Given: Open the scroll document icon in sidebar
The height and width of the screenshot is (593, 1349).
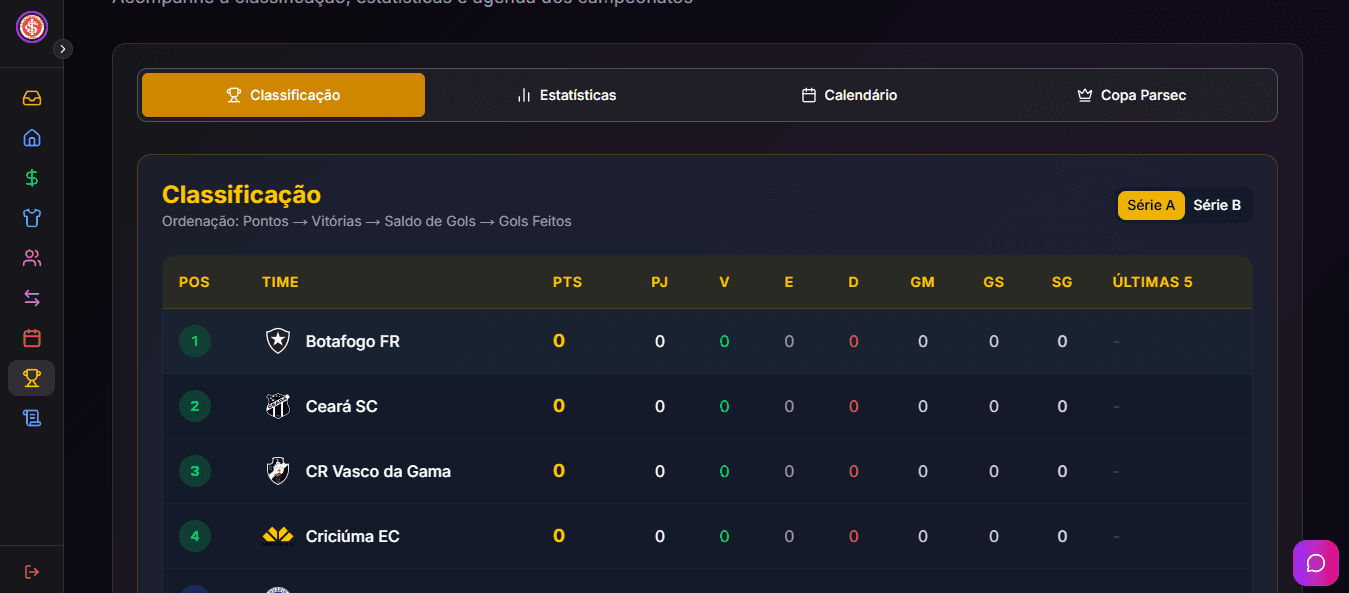Looking at the screenshot, I should (32, 418).
